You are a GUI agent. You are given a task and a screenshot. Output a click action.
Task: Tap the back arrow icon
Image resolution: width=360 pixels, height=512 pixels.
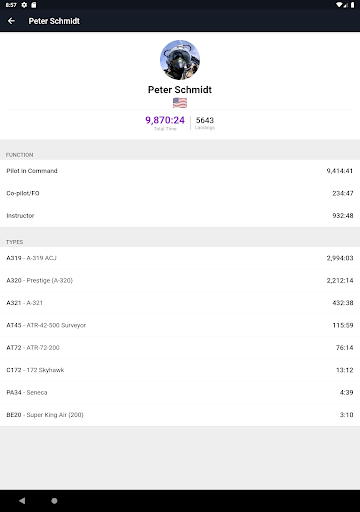[11, 21]
